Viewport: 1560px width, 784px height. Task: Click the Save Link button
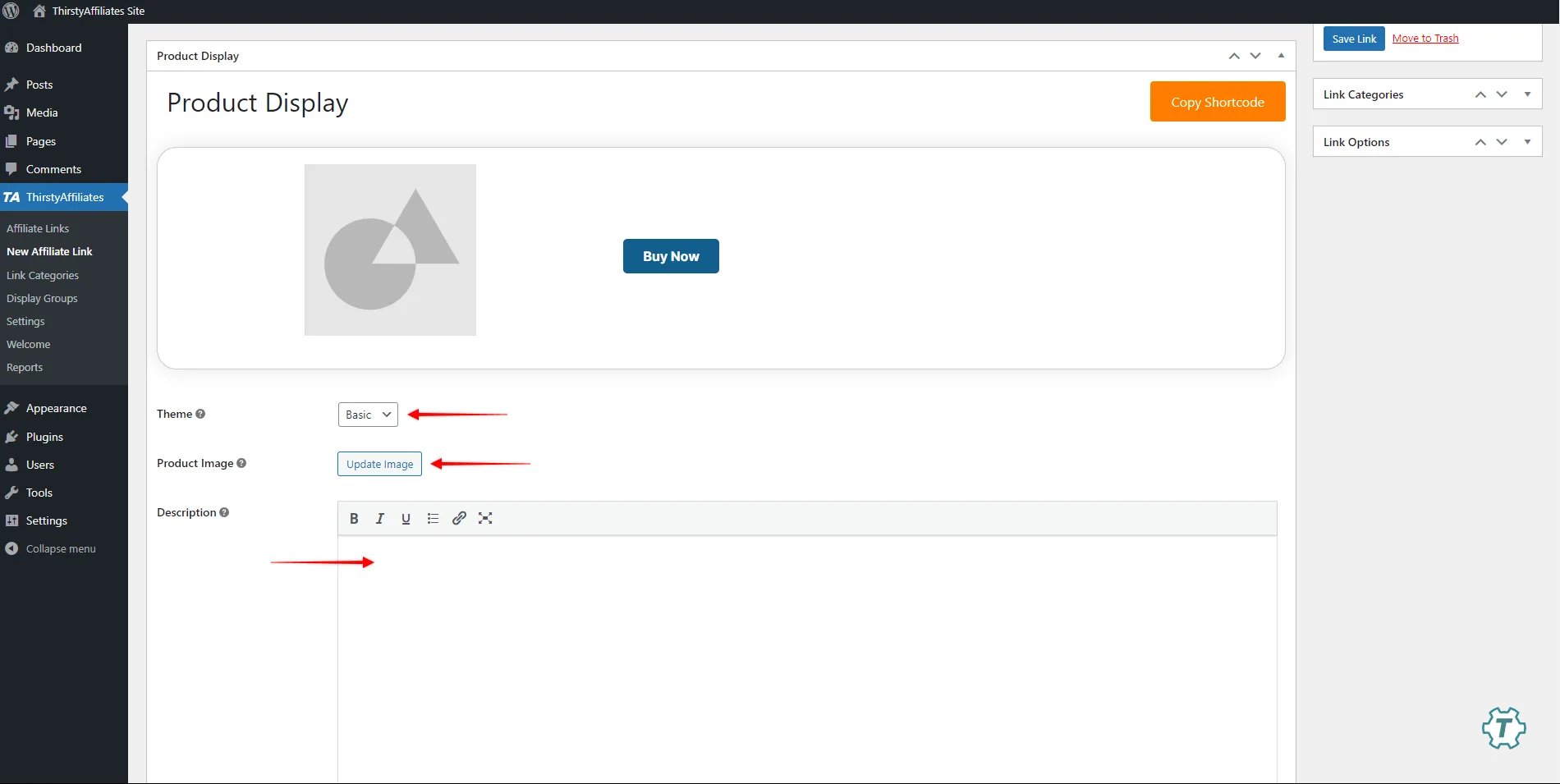click(x=1354, y=39)
